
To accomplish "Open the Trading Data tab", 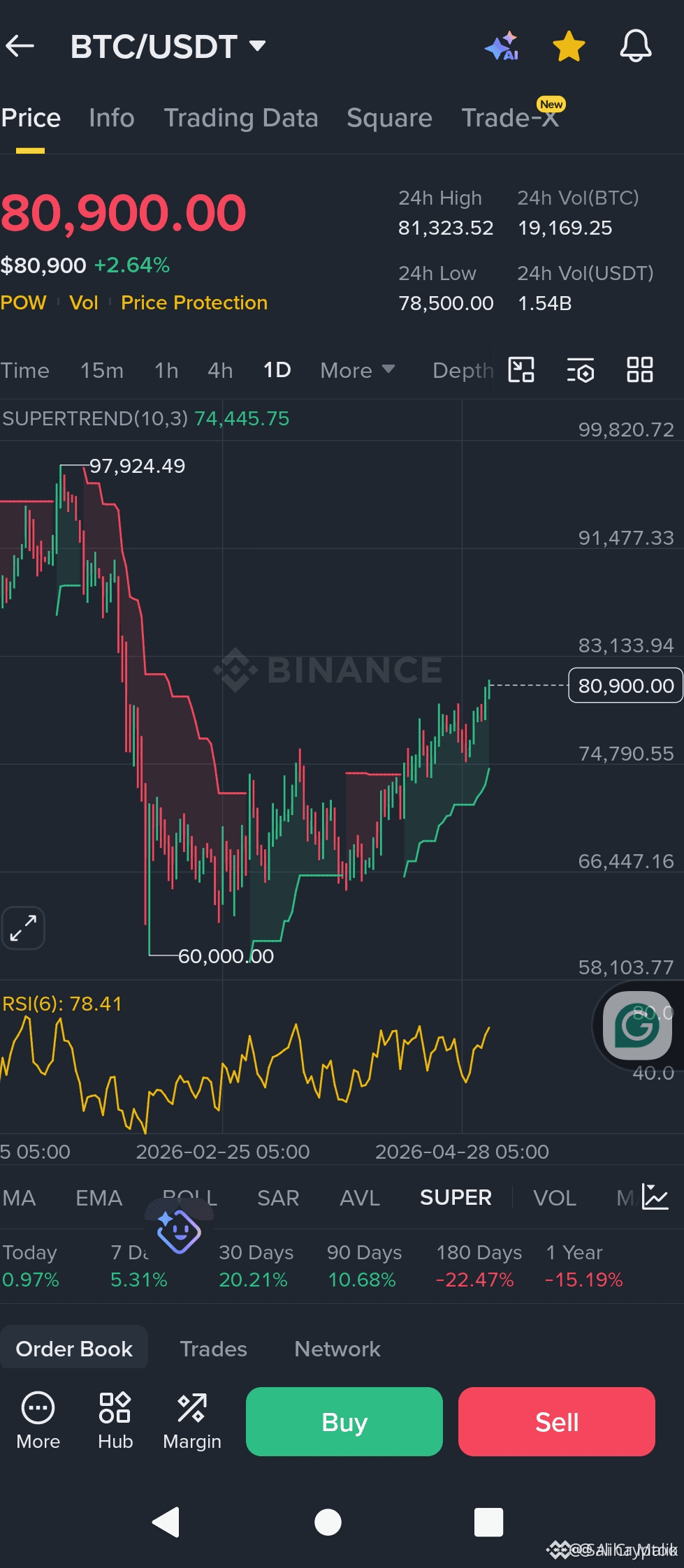I will (241, 118).
